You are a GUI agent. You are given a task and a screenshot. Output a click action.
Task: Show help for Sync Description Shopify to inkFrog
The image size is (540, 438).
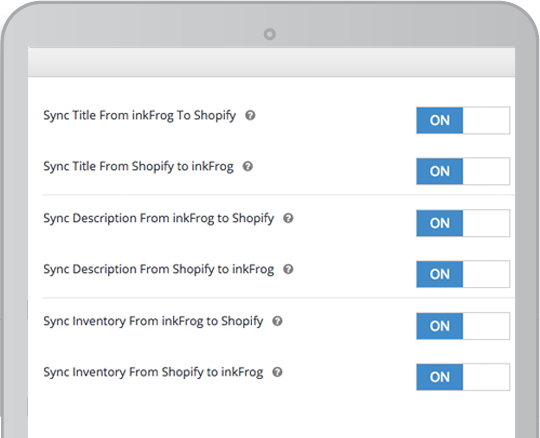[x=288, y=269]
